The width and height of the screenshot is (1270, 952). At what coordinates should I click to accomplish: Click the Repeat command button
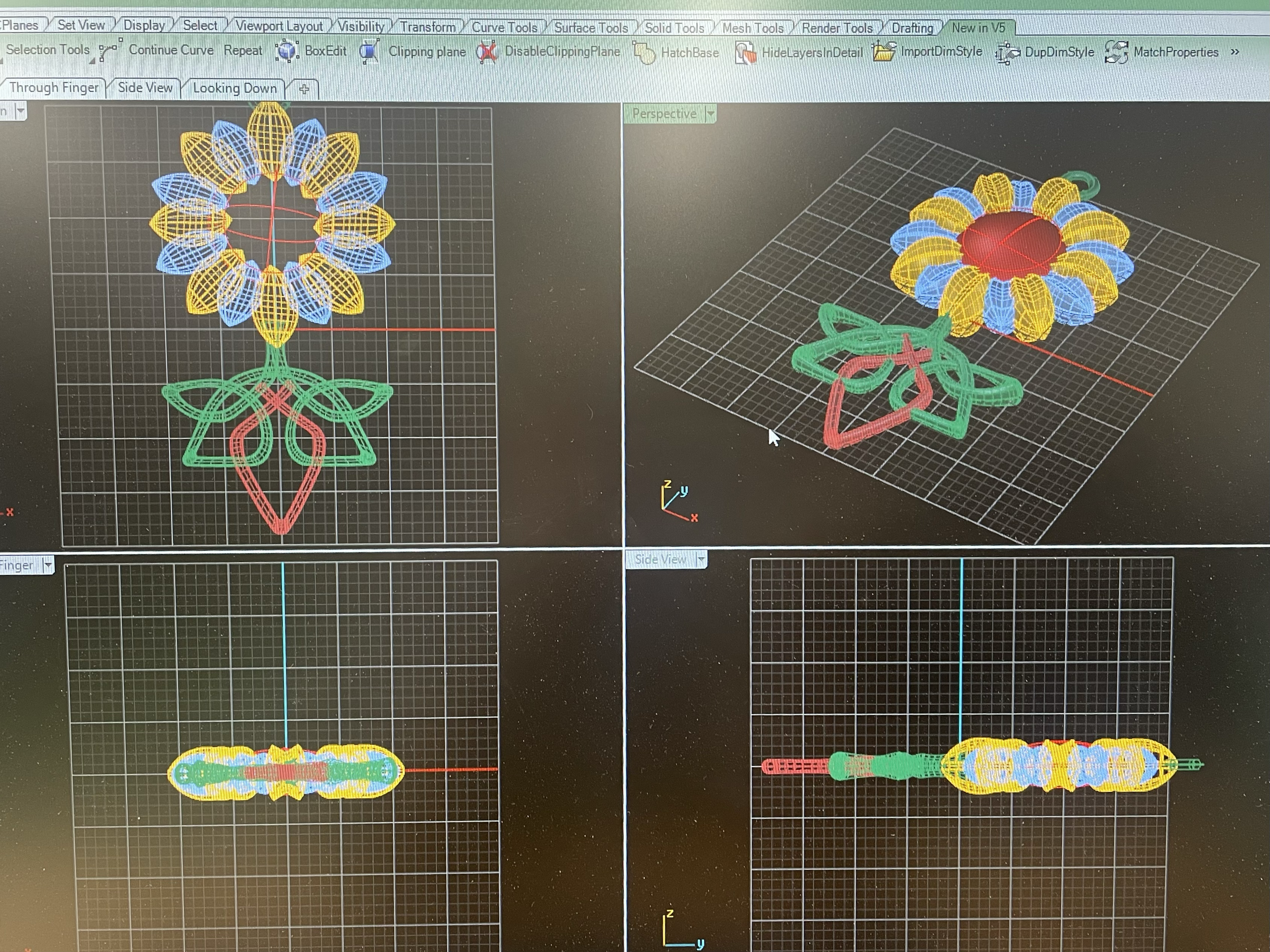pos(243,50)
